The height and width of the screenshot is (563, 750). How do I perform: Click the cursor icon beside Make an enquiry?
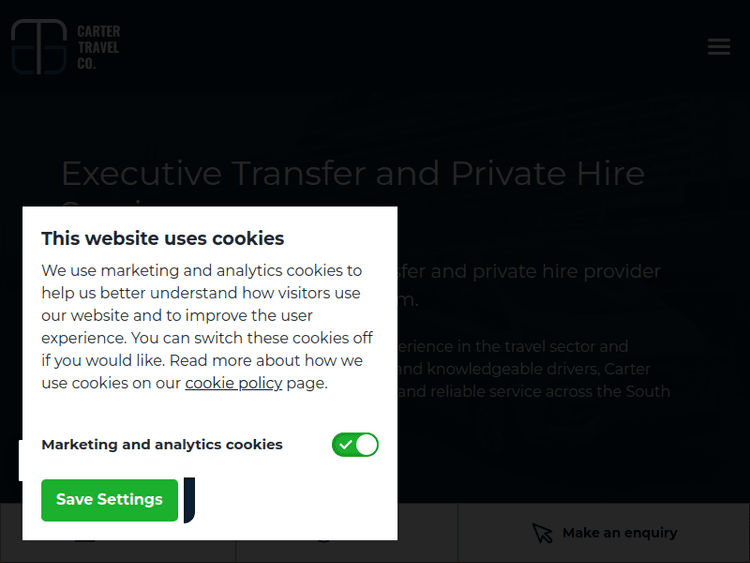click(x=542, y=533)
